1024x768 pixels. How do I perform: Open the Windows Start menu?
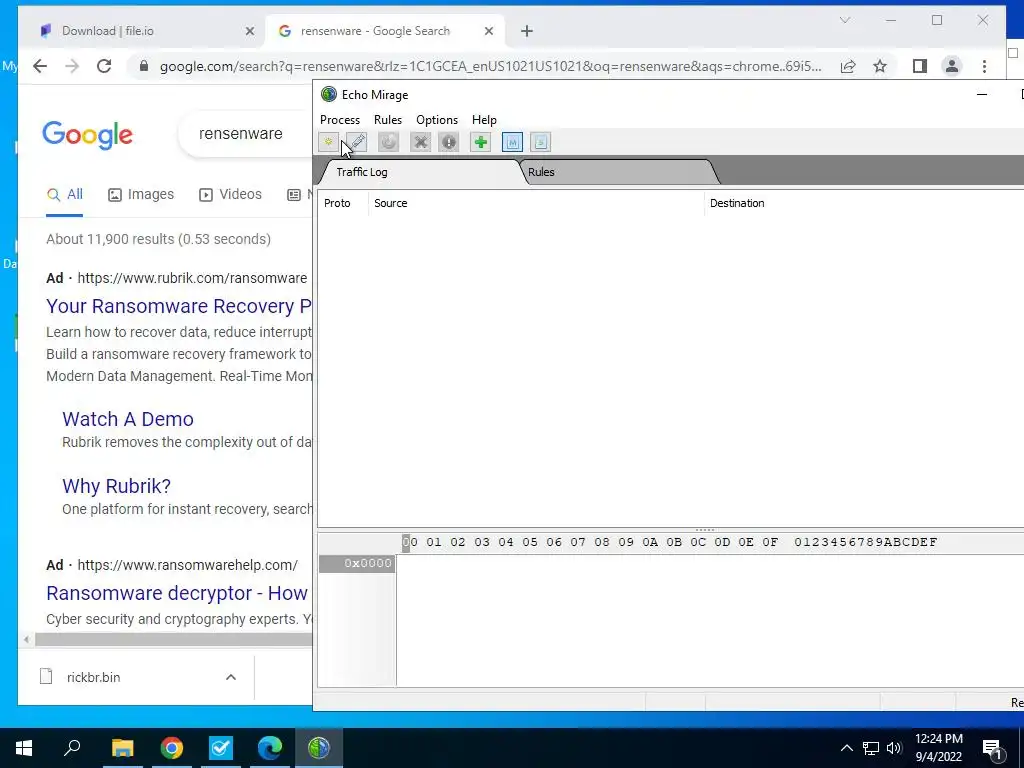[24, 747]
